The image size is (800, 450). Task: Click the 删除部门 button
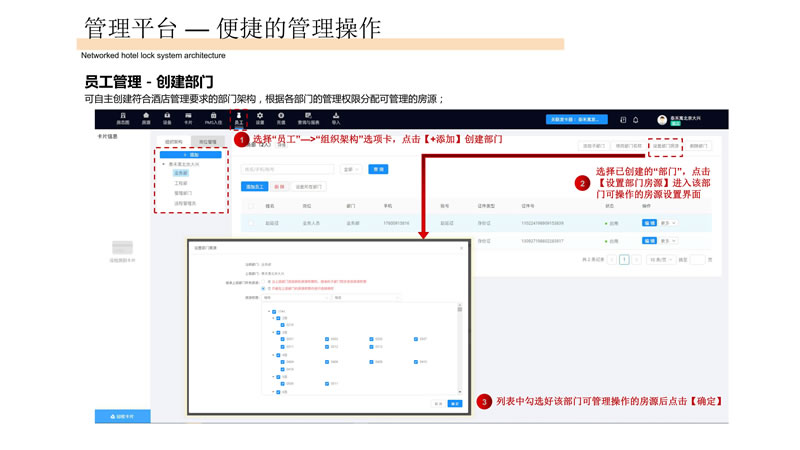click(698, 146)
